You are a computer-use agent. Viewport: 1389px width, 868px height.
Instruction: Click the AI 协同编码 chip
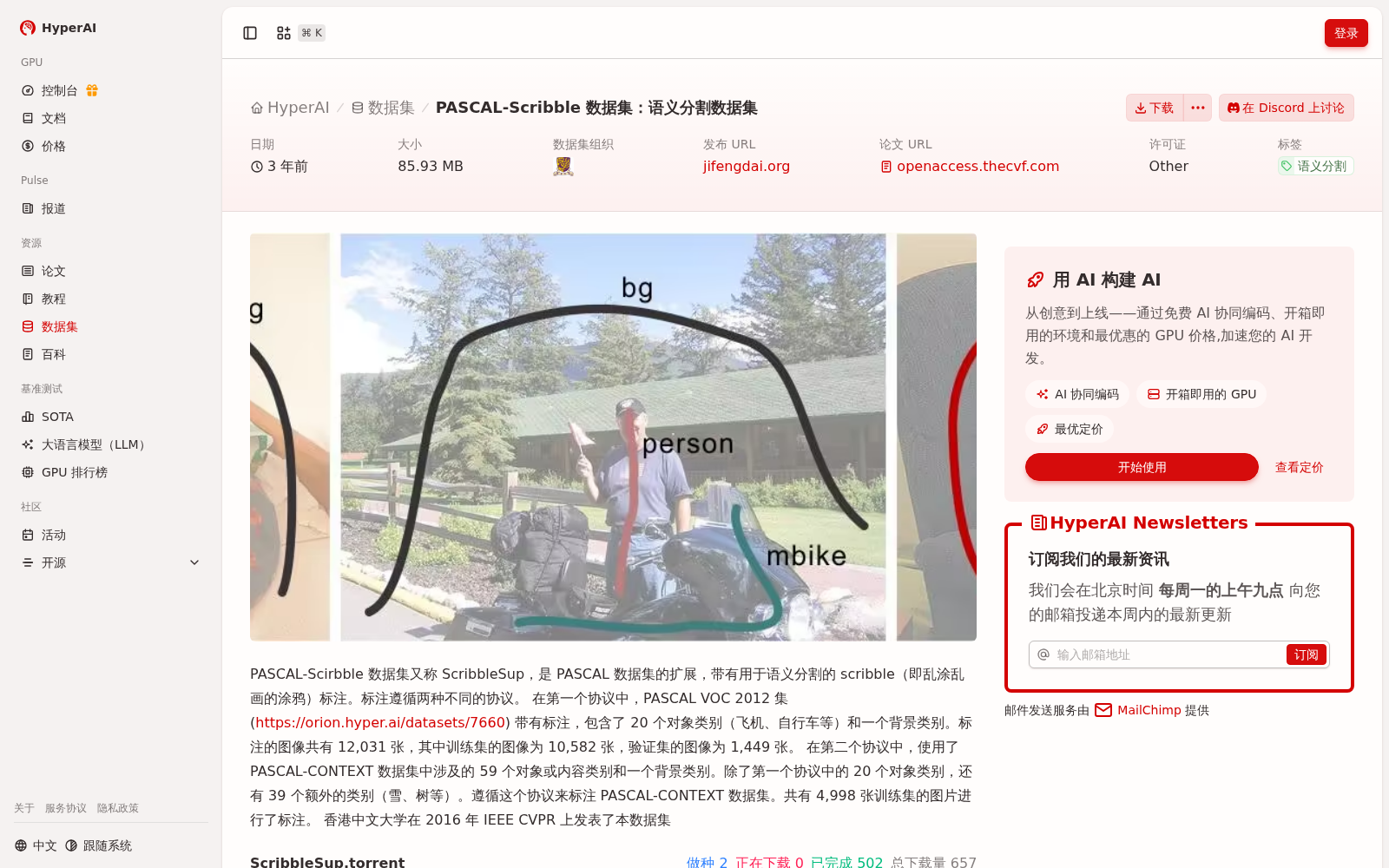1077,394
